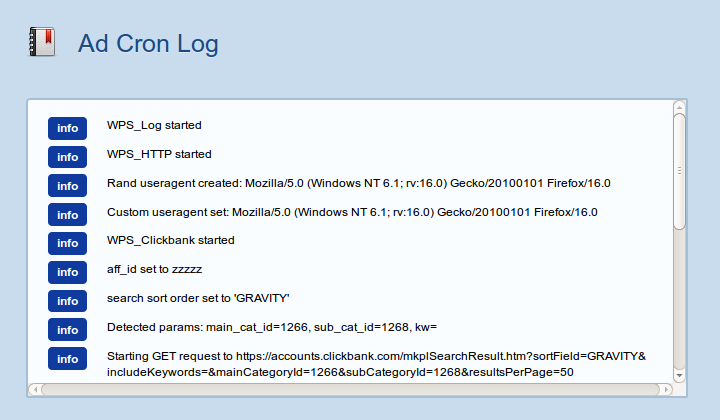
Task: Click the vertical scrollbar up arrow
Action: [x=680, y=107]
